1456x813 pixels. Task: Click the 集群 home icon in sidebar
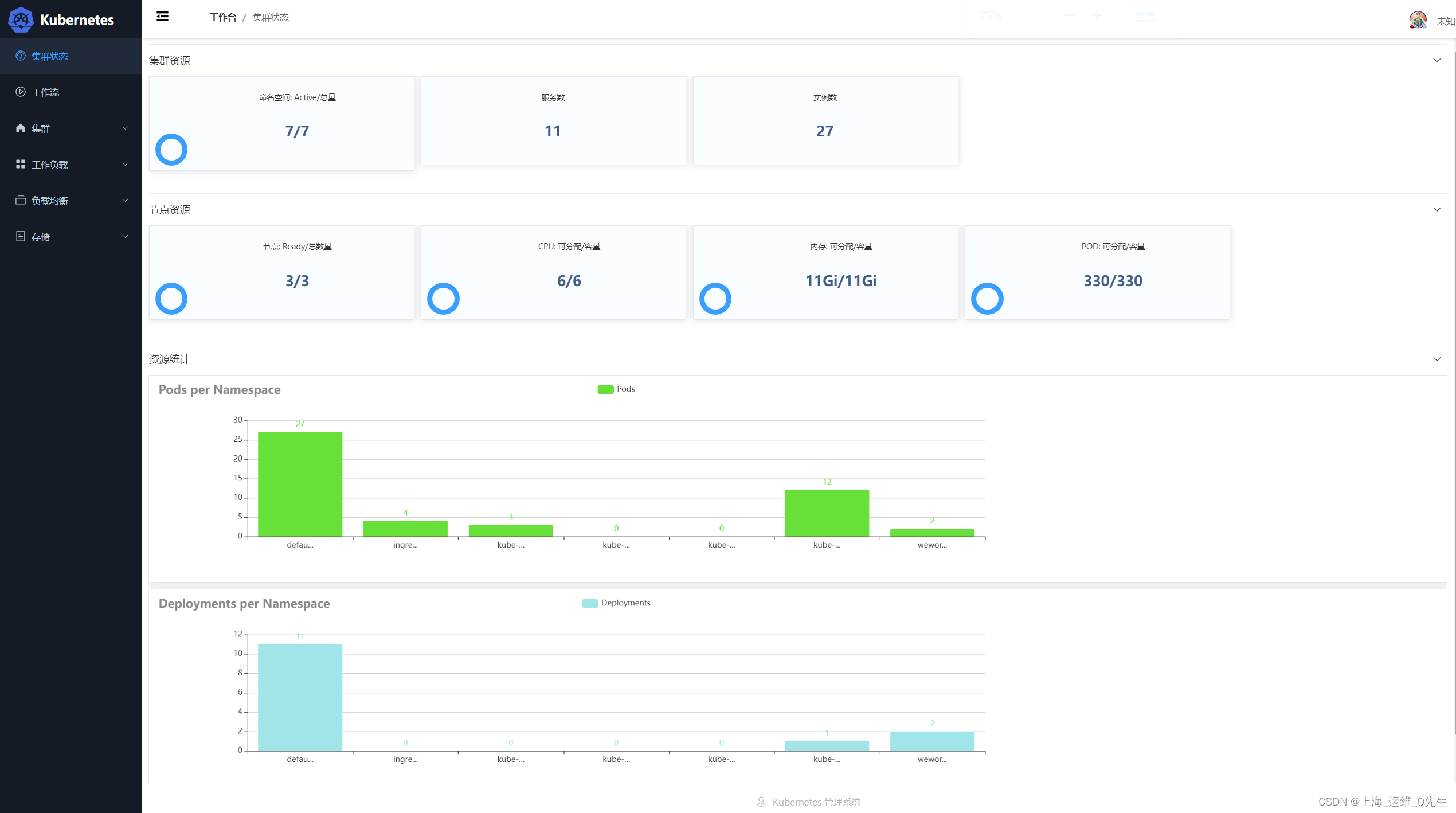21,128
